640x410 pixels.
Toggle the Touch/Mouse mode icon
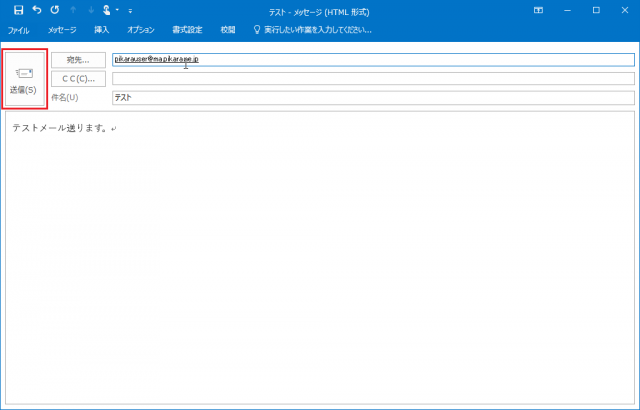pos(106,10)
